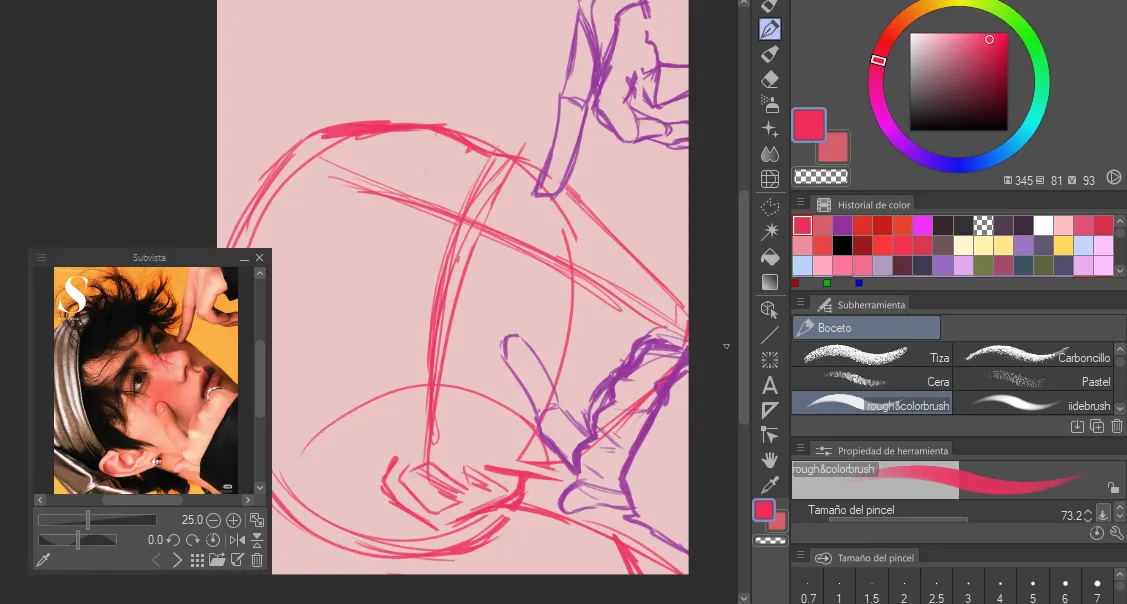The image size is (1127, 604).
Task: Open Propiedad de herramienta panel menu
Action: (800, 449)
